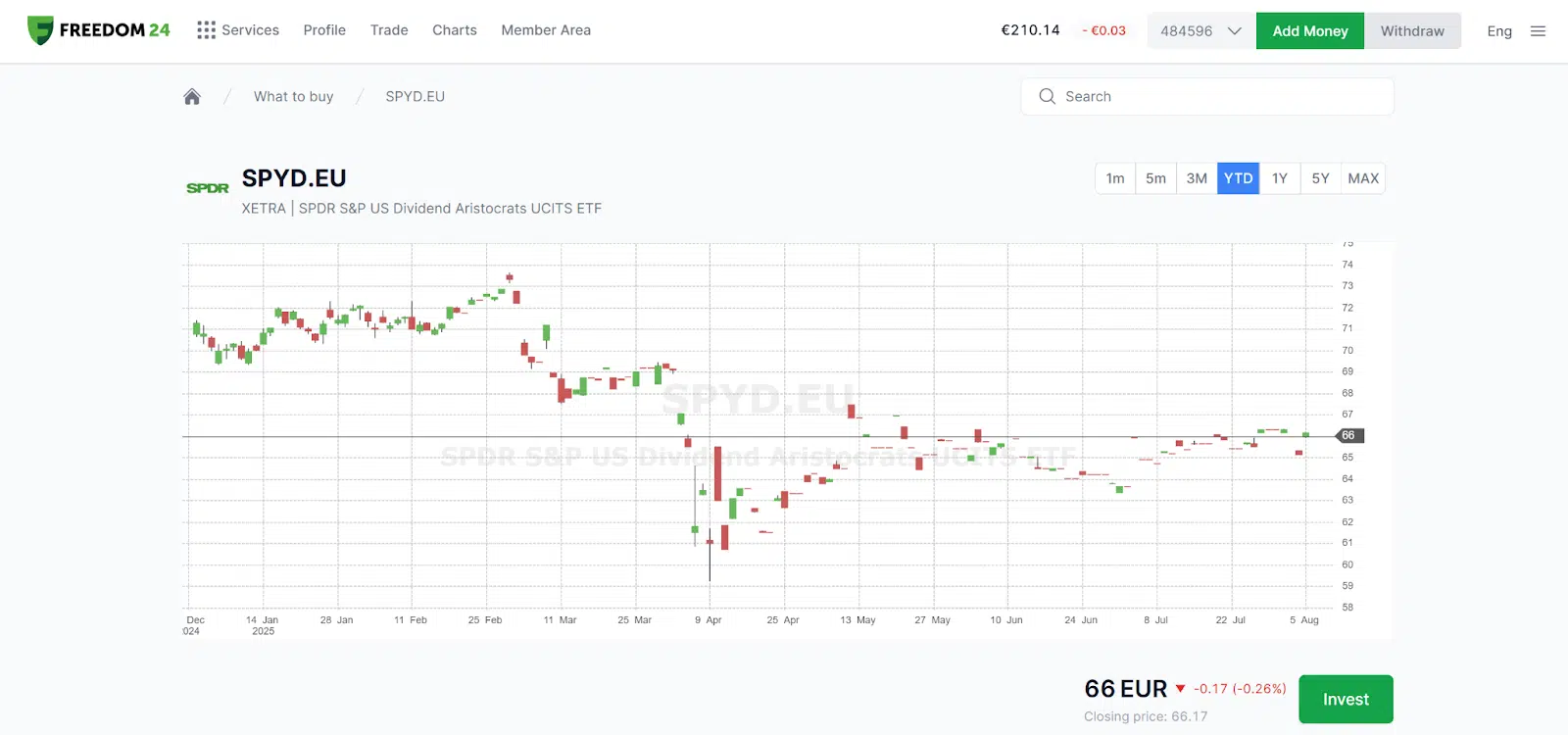Click the Freedom24 logo

(x=98, y=30)
